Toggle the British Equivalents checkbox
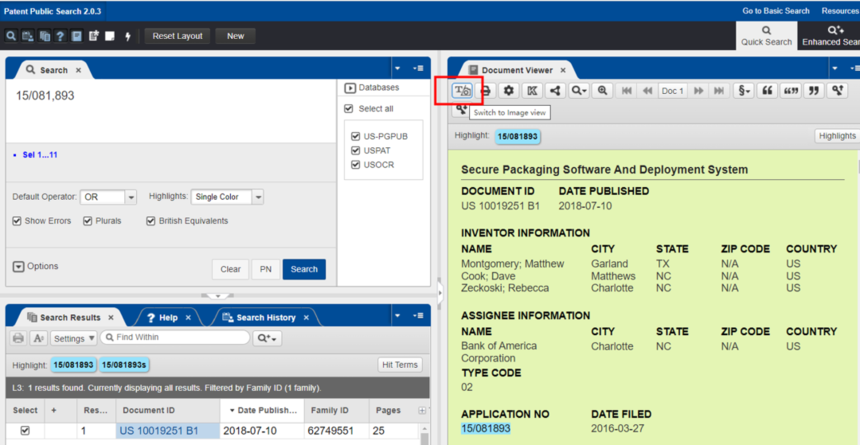860x445 pixels. (151, 221)
